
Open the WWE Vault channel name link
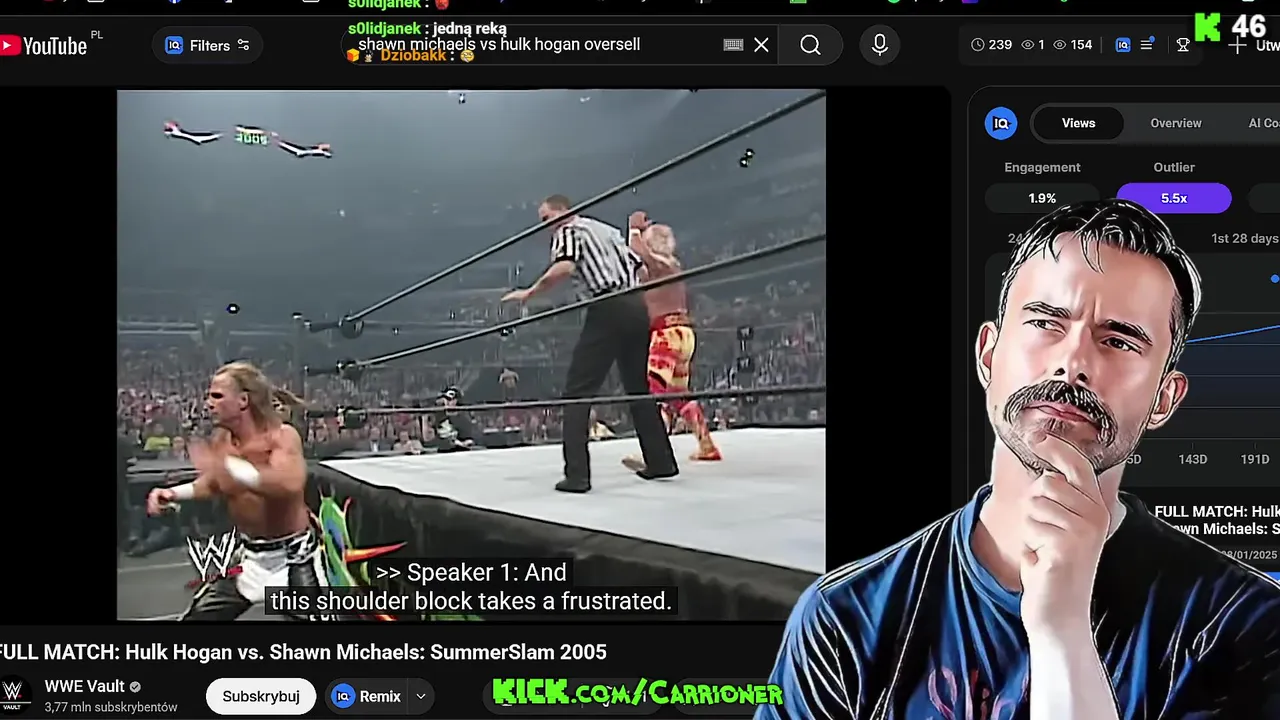[x=85, y=686]
